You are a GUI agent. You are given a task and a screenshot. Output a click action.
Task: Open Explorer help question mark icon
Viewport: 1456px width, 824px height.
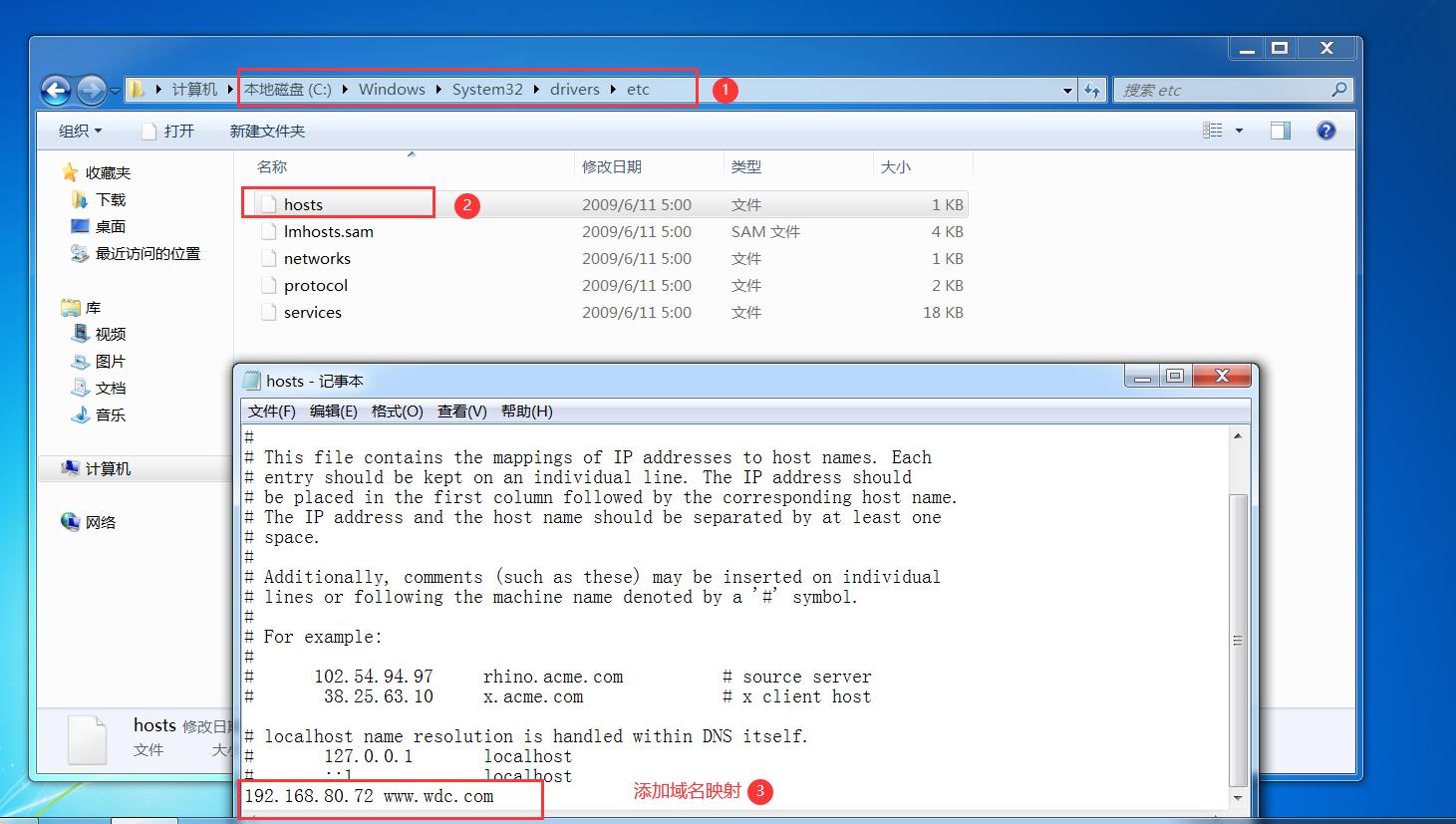(x=1326, y=131)
